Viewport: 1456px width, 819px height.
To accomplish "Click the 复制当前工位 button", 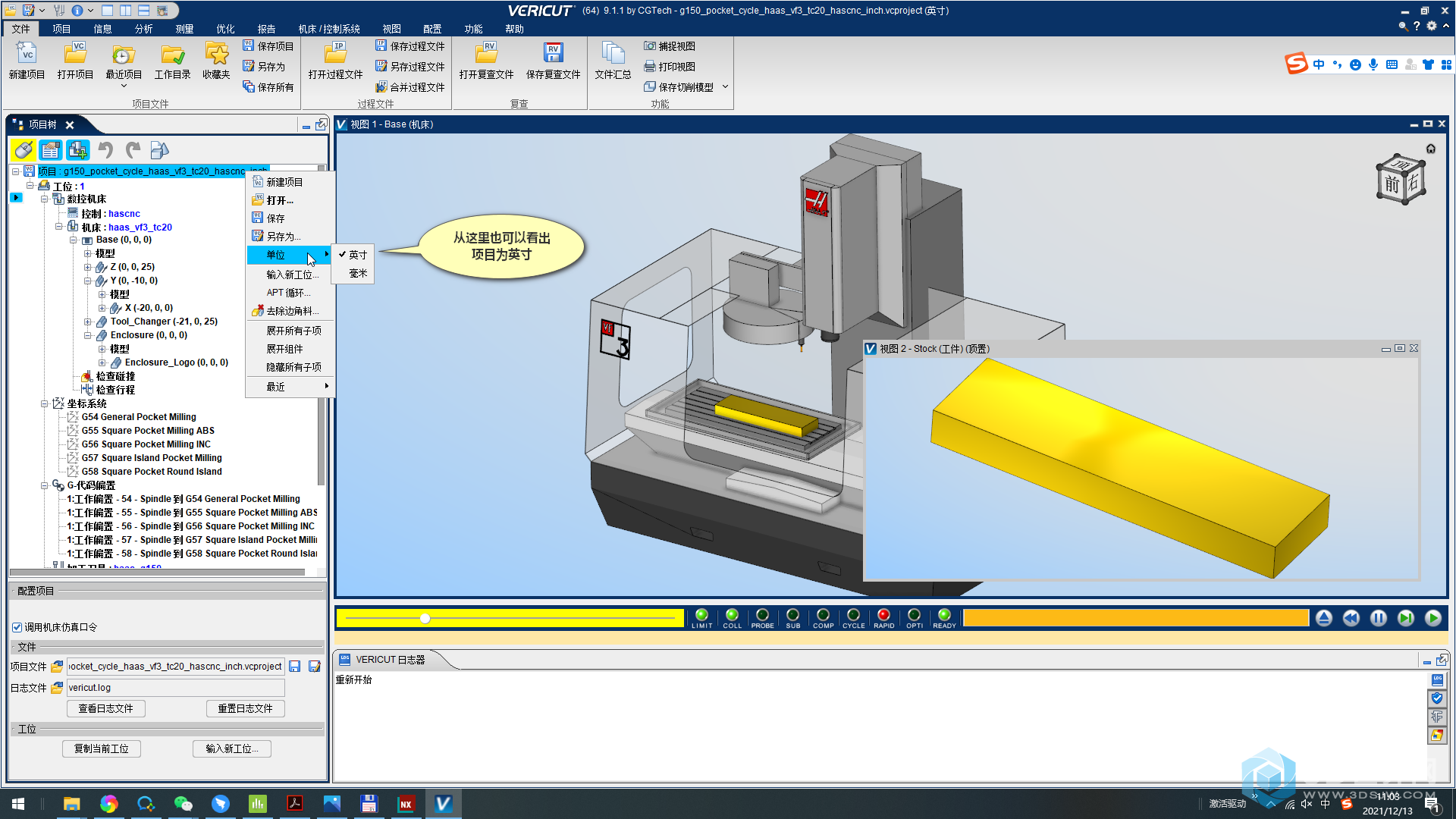I will [102, 748].
